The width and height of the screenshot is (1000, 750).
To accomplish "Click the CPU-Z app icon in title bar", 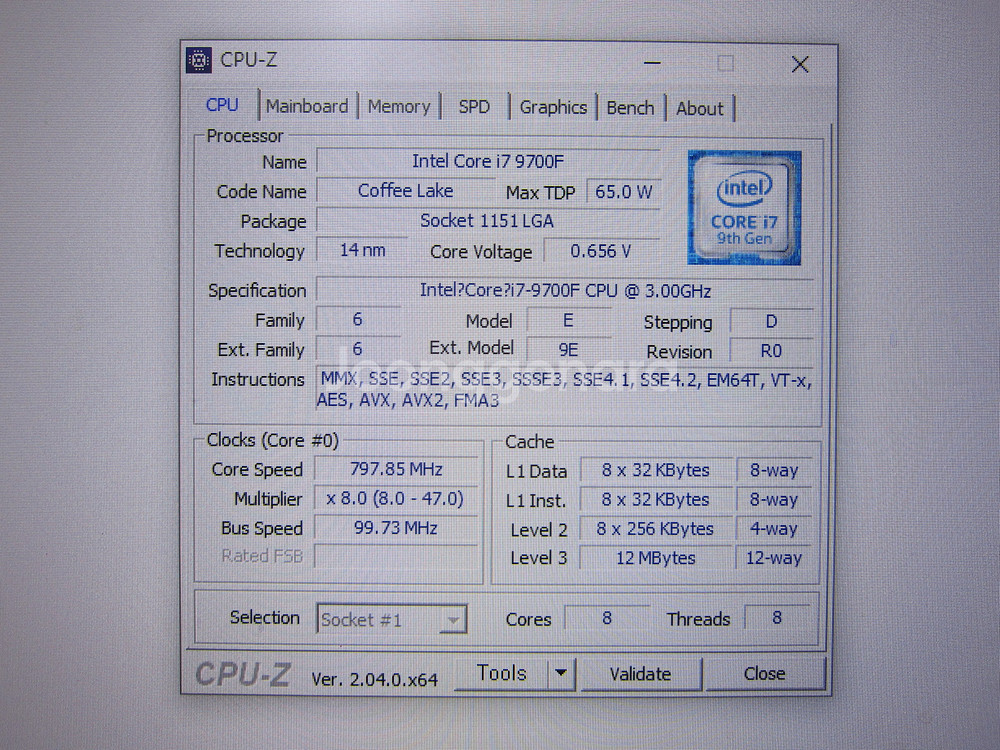I will click(x=198, y=61).
